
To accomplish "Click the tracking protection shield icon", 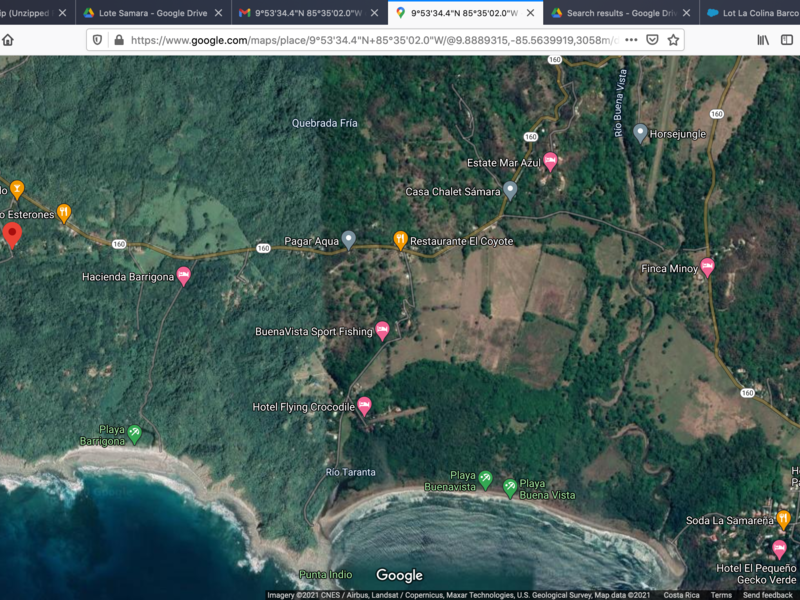I will coord(97,40).
